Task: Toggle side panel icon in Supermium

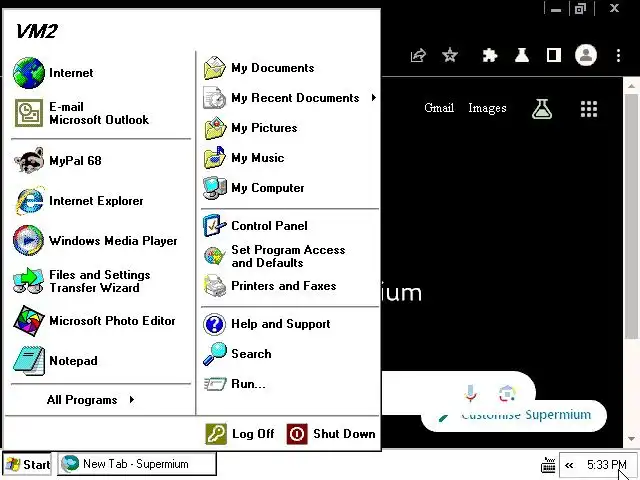Action: point(553,55)
